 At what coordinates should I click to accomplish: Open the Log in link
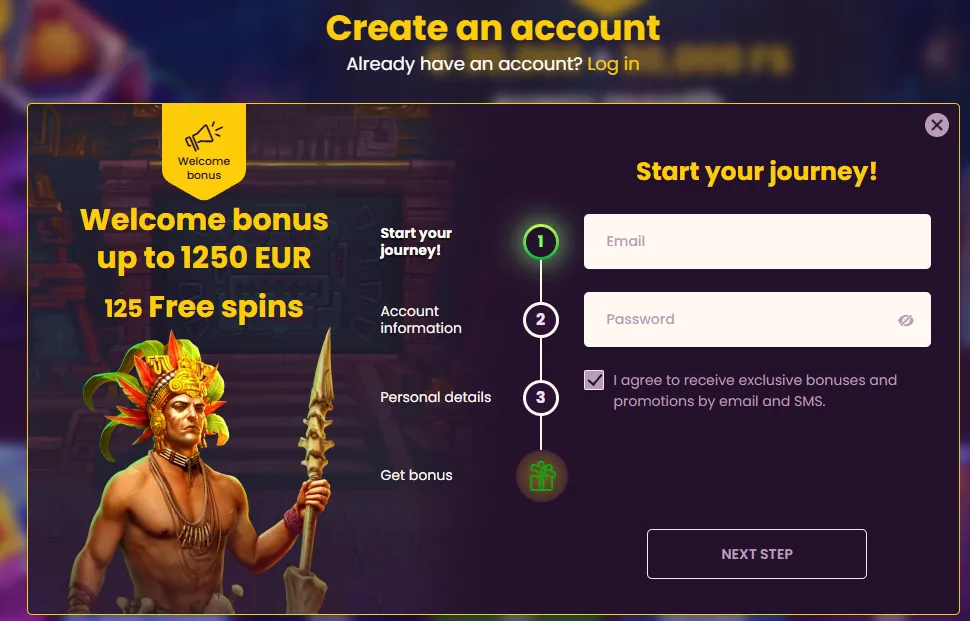pos(613,64)
